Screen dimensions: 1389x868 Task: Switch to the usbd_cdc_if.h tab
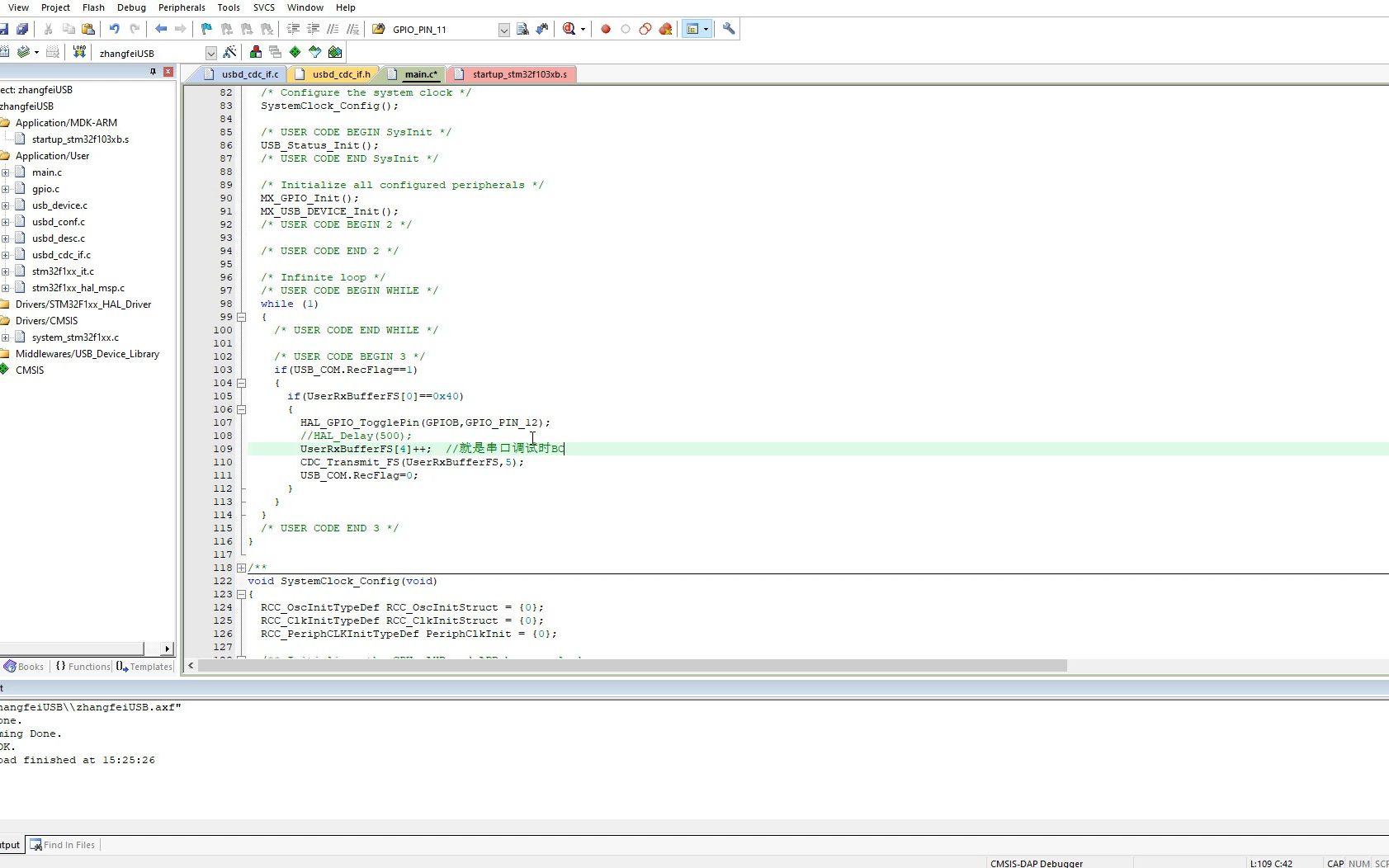341,74
